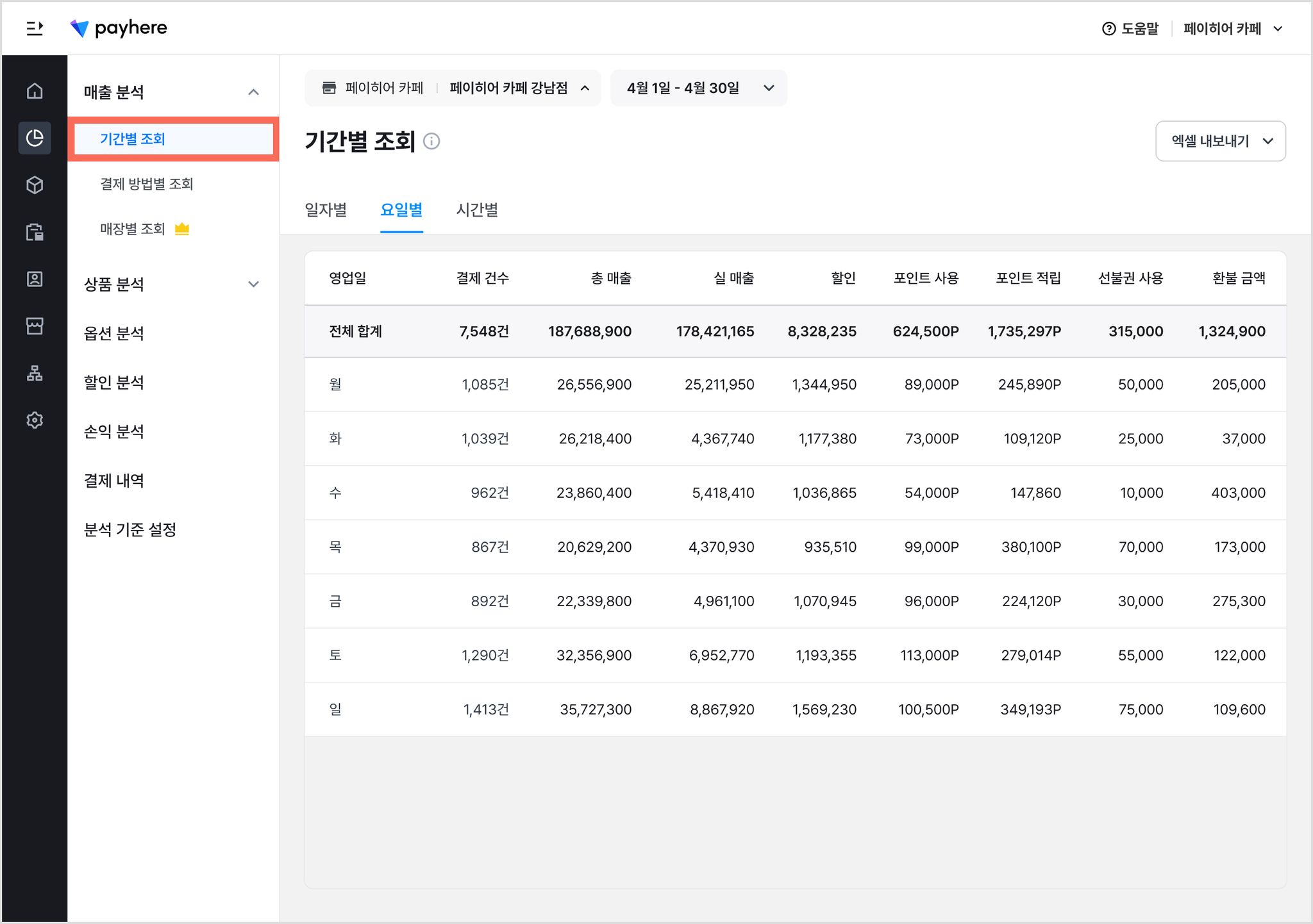
Task: Select the pie chart analytics icon
Action: (35, 138)
